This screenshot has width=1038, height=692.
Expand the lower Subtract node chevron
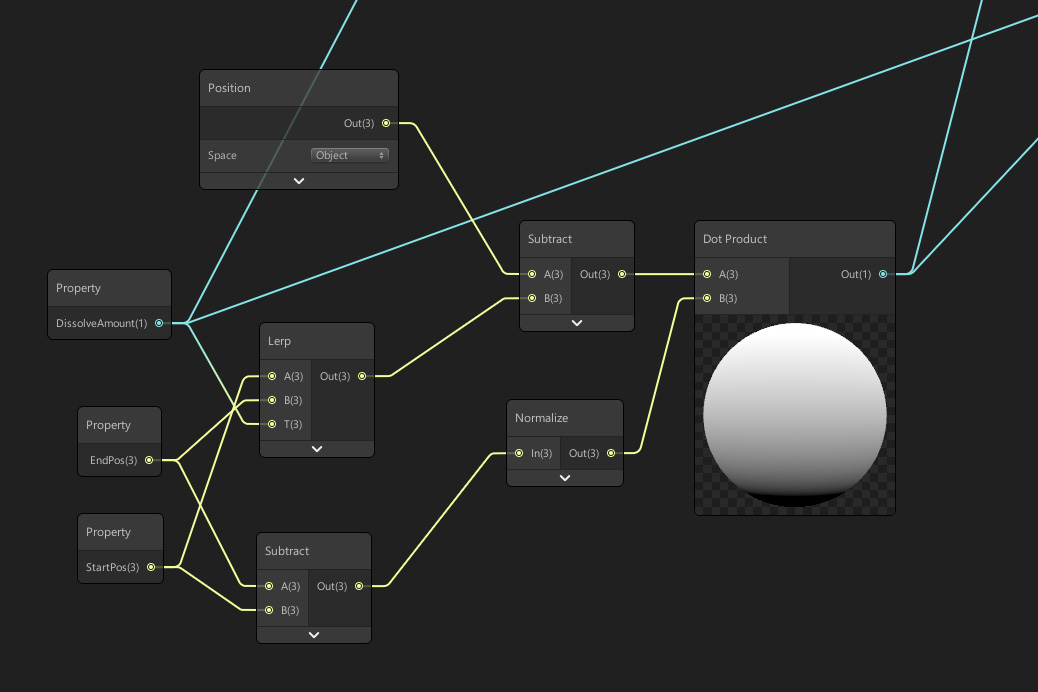(314, 635)
